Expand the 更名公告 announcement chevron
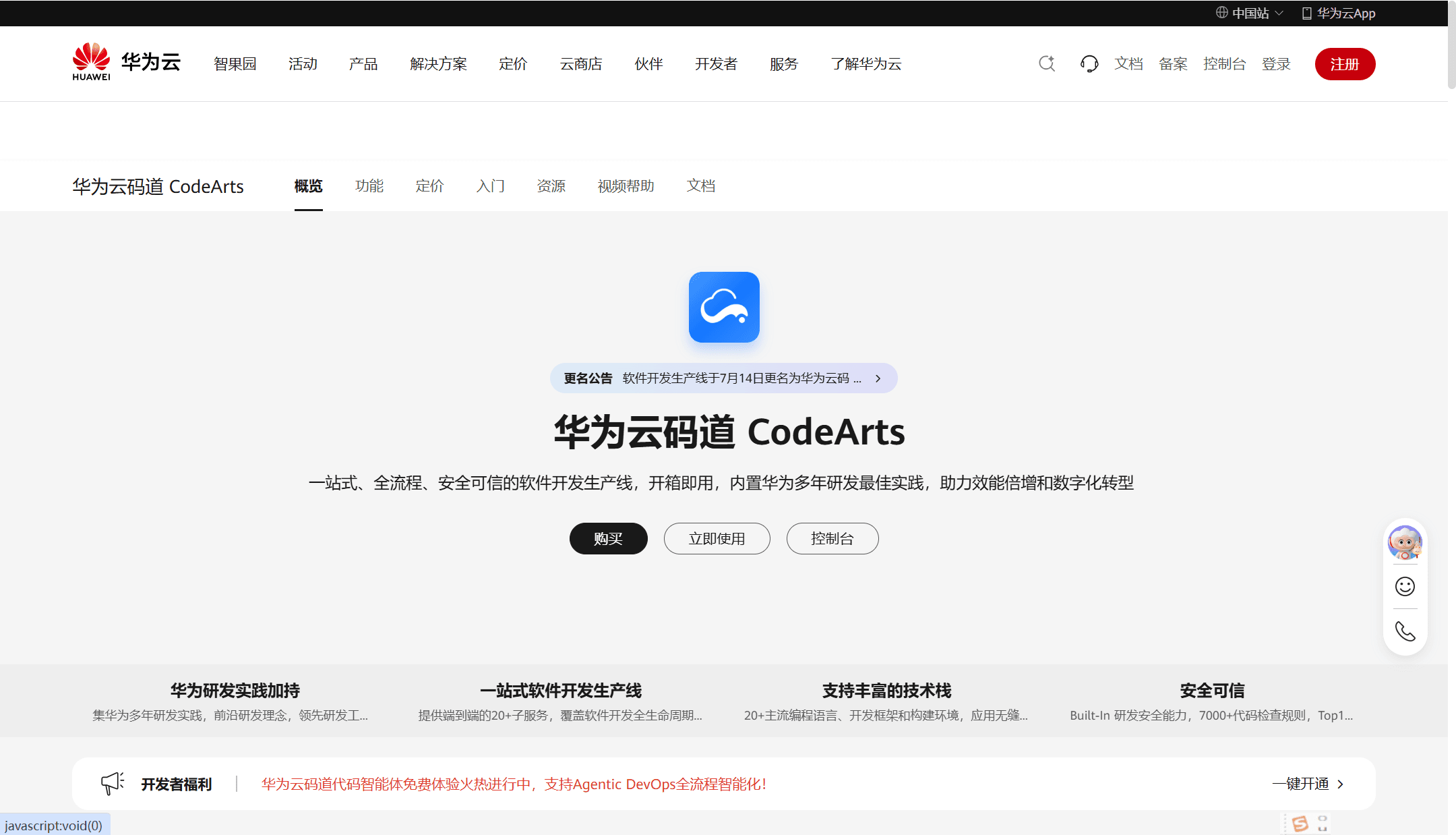Screen dimensions: 1456x835 [878, 378]
